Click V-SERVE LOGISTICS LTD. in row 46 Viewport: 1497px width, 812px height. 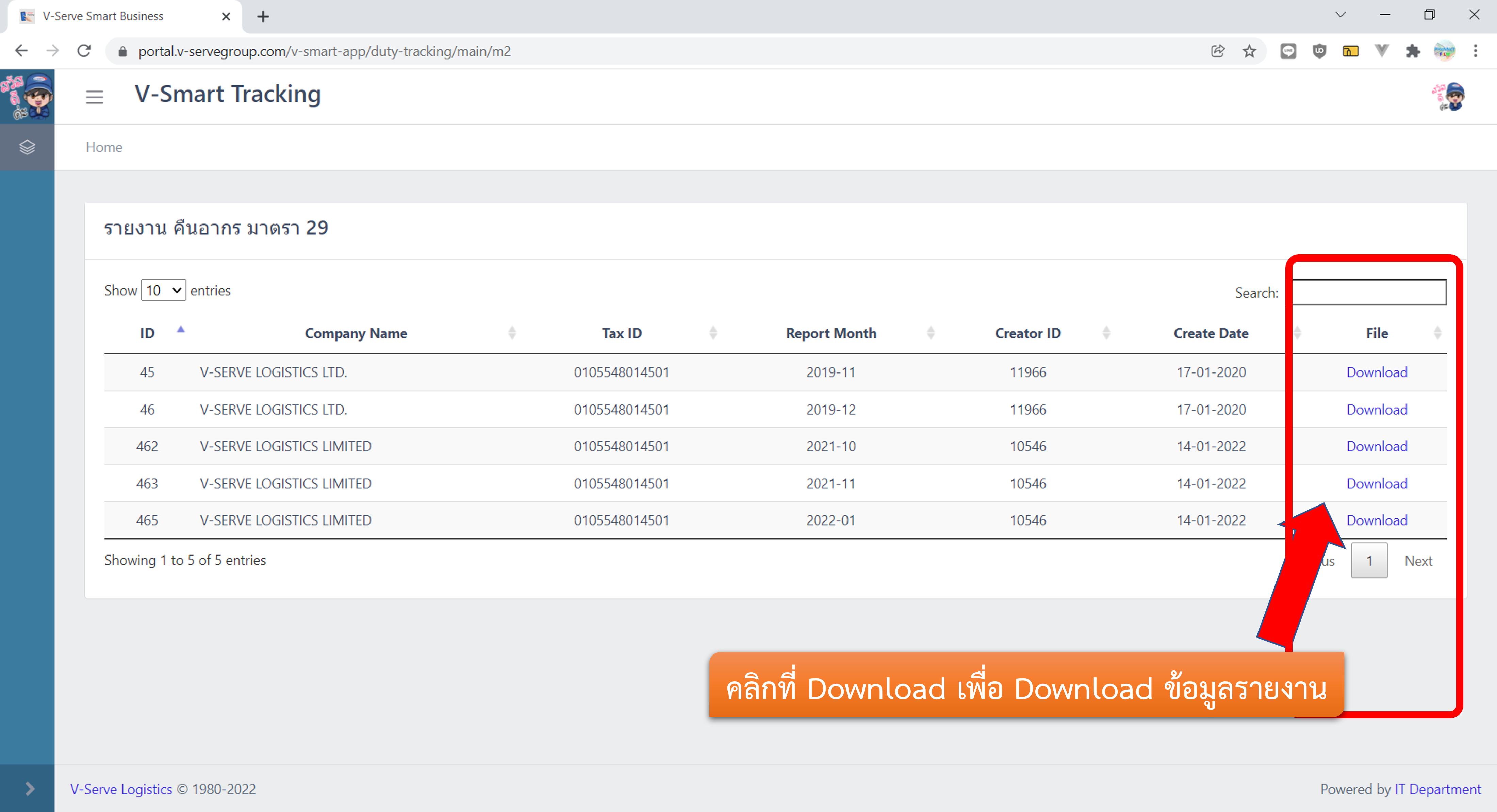pos(273,409)
